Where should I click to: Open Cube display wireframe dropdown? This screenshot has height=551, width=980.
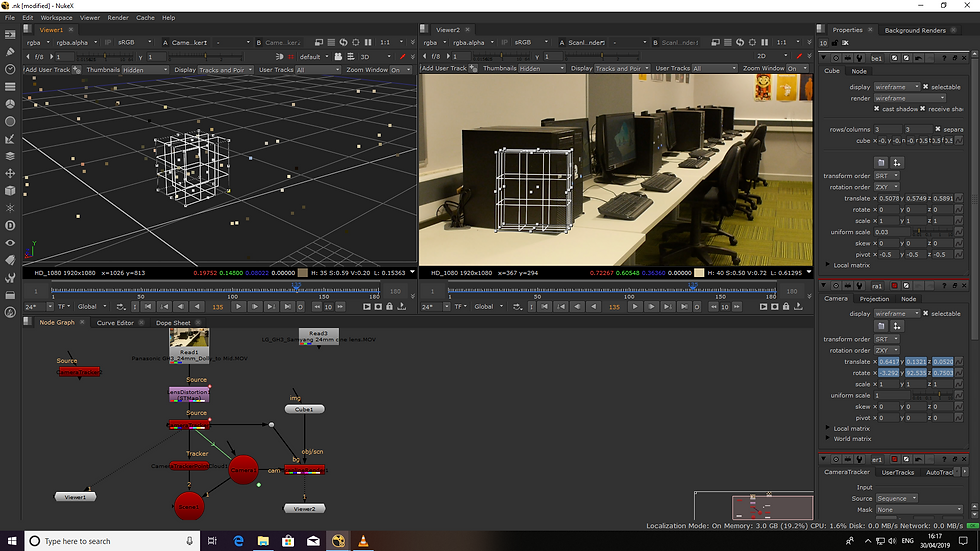pyautogui.click(x=897, y=87)
